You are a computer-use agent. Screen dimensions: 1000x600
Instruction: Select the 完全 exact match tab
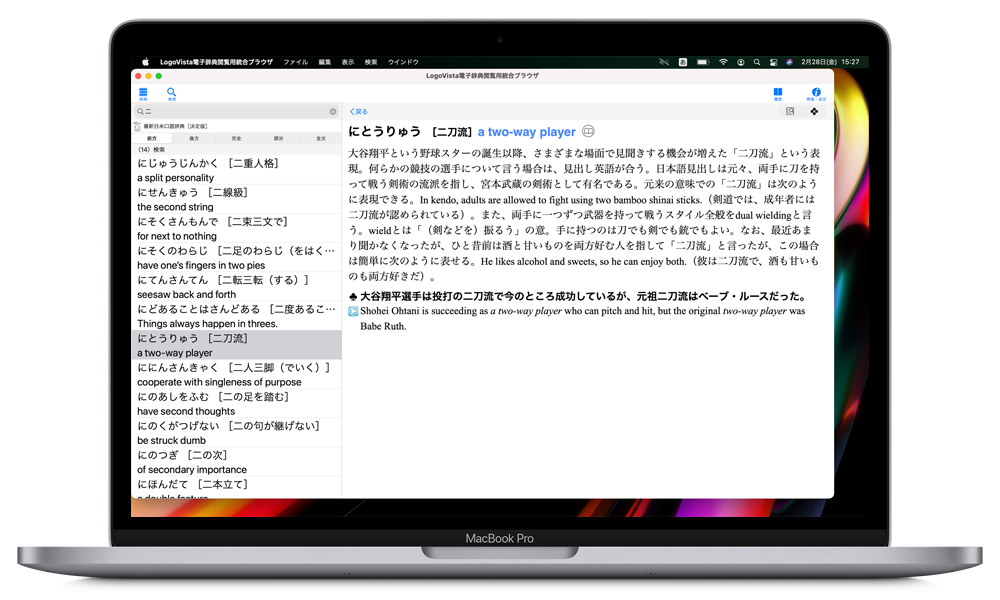(237, 138)
